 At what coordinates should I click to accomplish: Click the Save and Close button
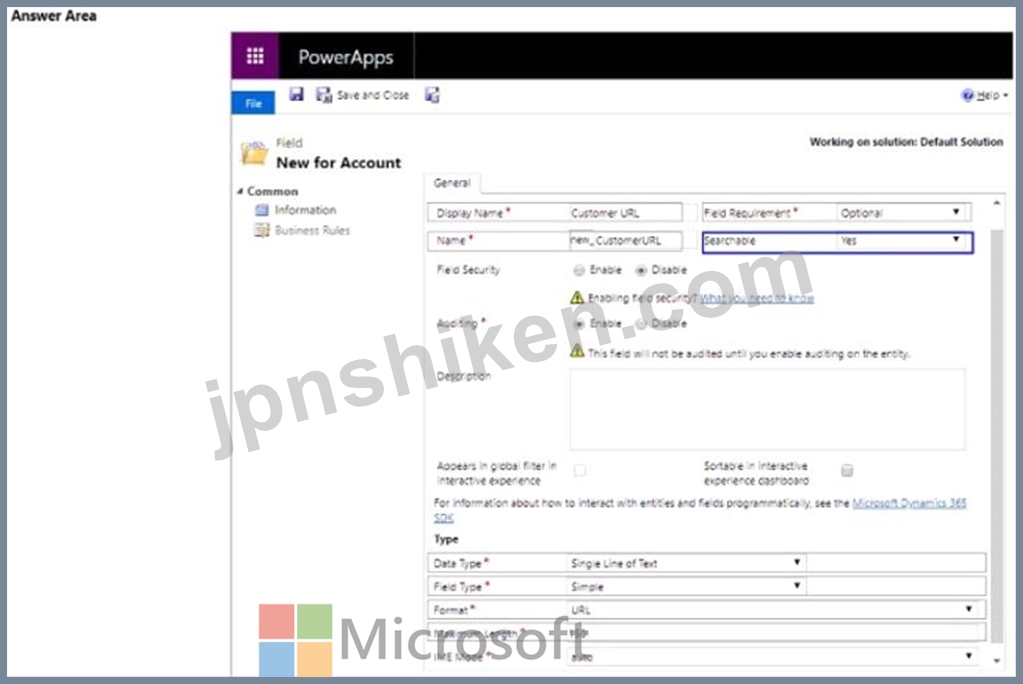tap(363, 95)
